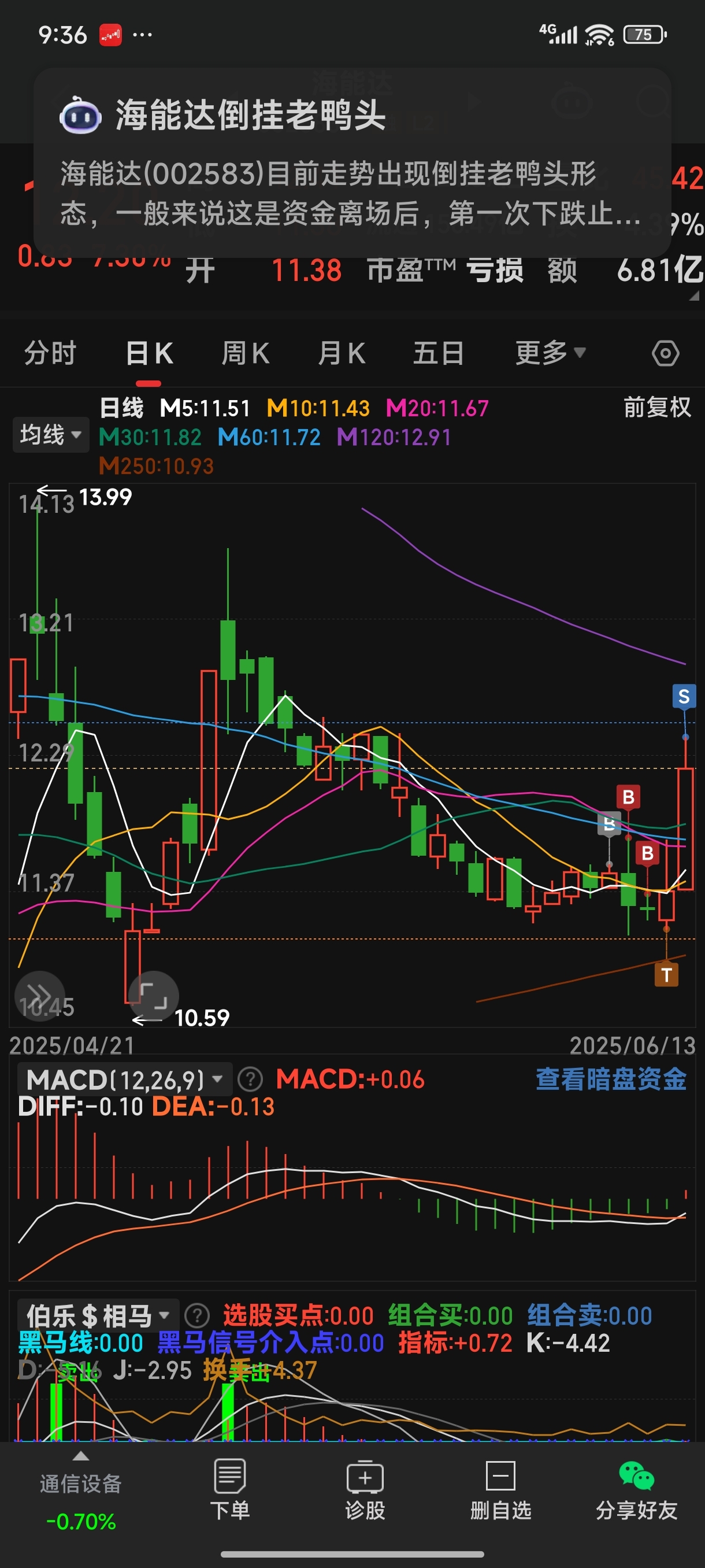The height and width of the screenshot is (1568, 705).
Task: Tap the battery 75 status icon
Action: [645, 35]
